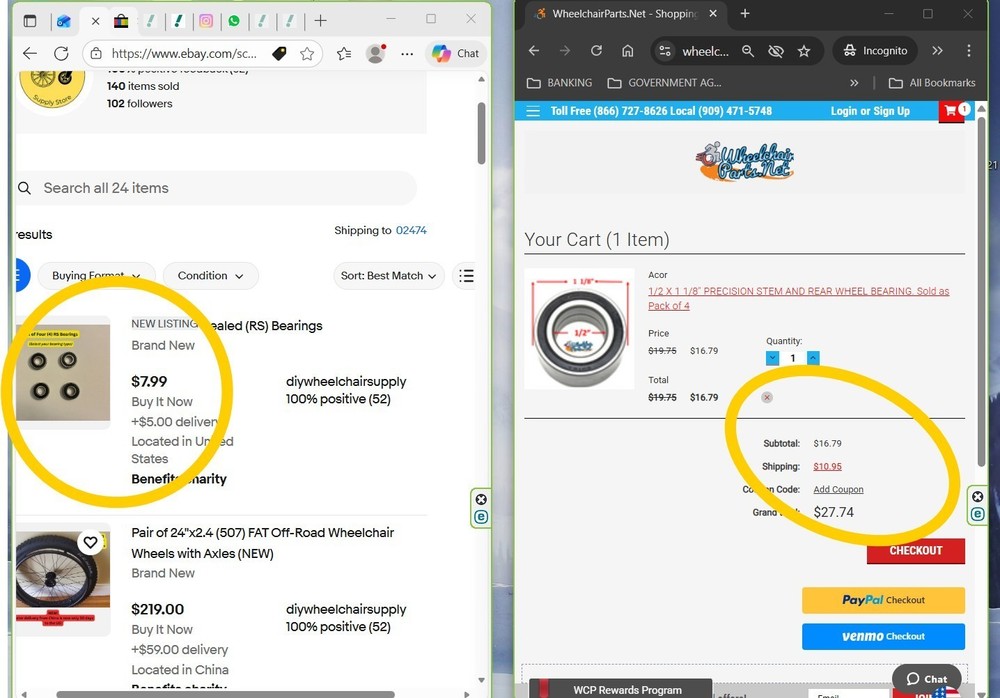
Task: Click the Add Coupon link
Action: pyautogui.click(x=838, y=489)
